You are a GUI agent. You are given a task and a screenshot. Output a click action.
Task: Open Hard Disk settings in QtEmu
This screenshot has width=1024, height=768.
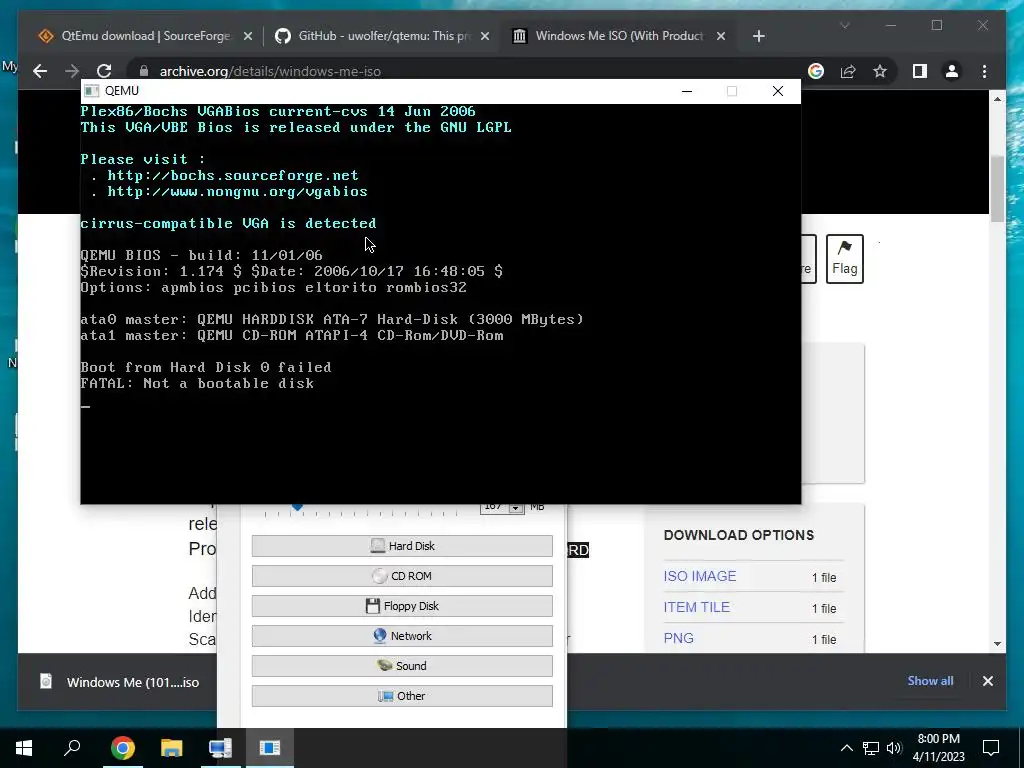click(x=402, y=546)
